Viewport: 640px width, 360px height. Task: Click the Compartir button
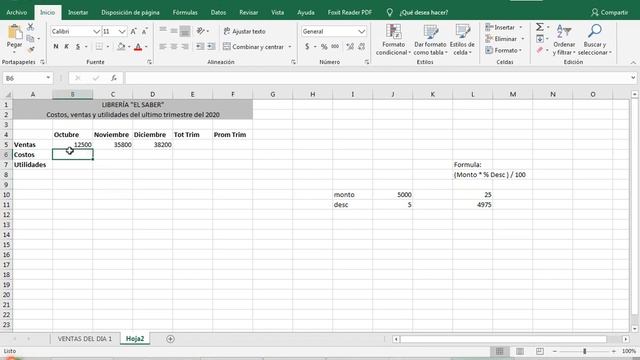[609, 12]
